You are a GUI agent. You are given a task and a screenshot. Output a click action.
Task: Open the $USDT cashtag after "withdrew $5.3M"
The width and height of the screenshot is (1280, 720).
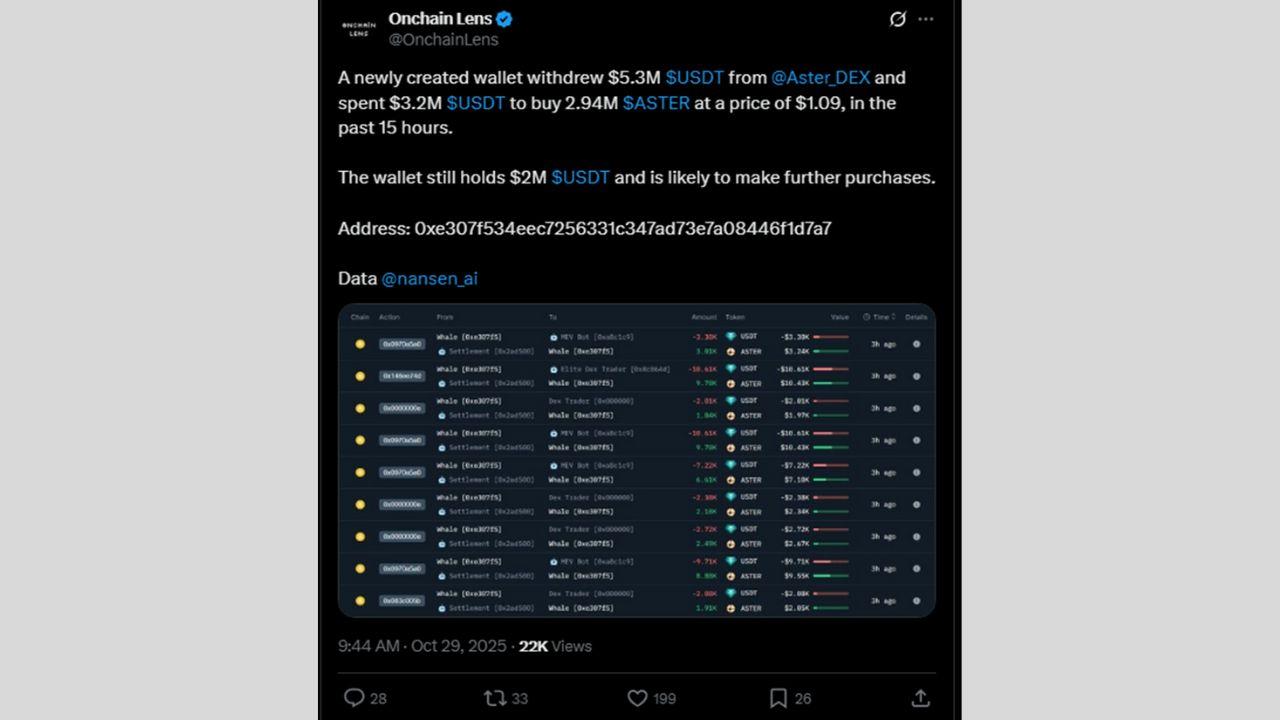pyautogui.click(x=694, y=77)
